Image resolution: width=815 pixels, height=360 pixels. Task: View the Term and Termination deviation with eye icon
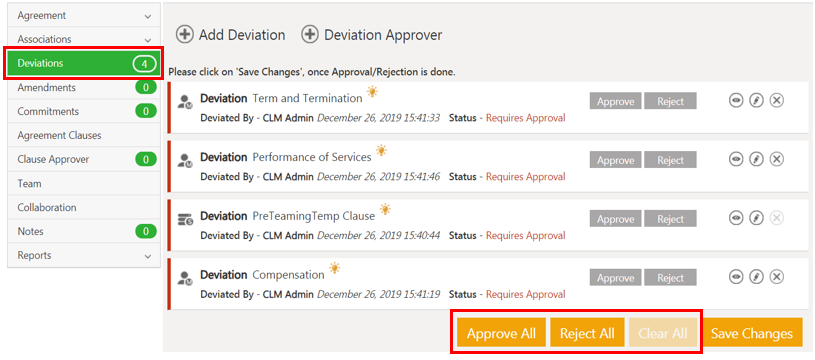point(735,101)
